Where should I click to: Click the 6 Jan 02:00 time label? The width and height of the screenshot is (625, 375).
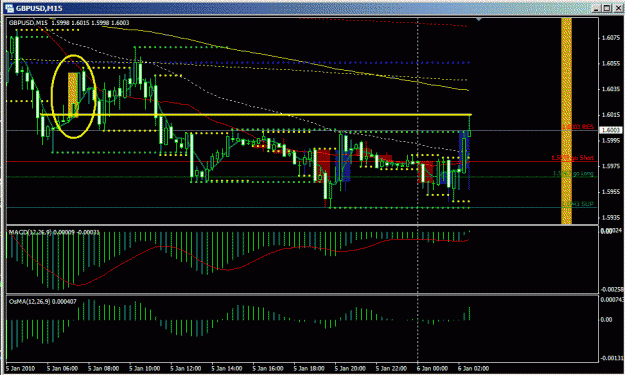coord(473,368)
